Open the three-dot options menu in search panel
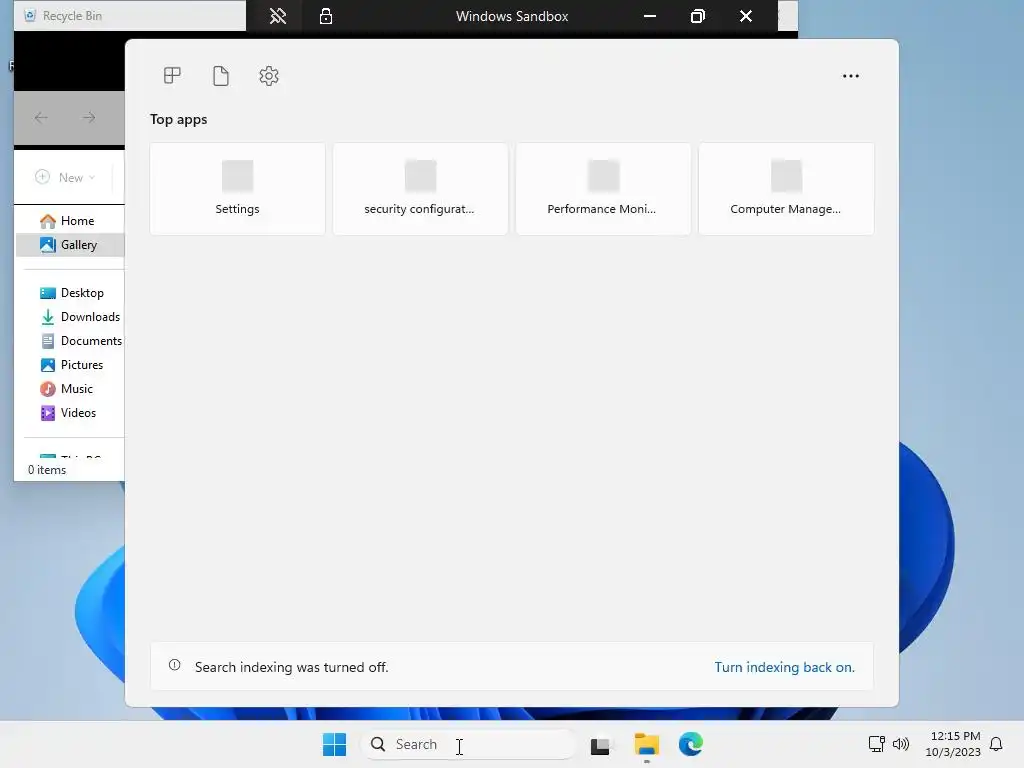This screenshot has width=1024, height=768. coord(850,76)
